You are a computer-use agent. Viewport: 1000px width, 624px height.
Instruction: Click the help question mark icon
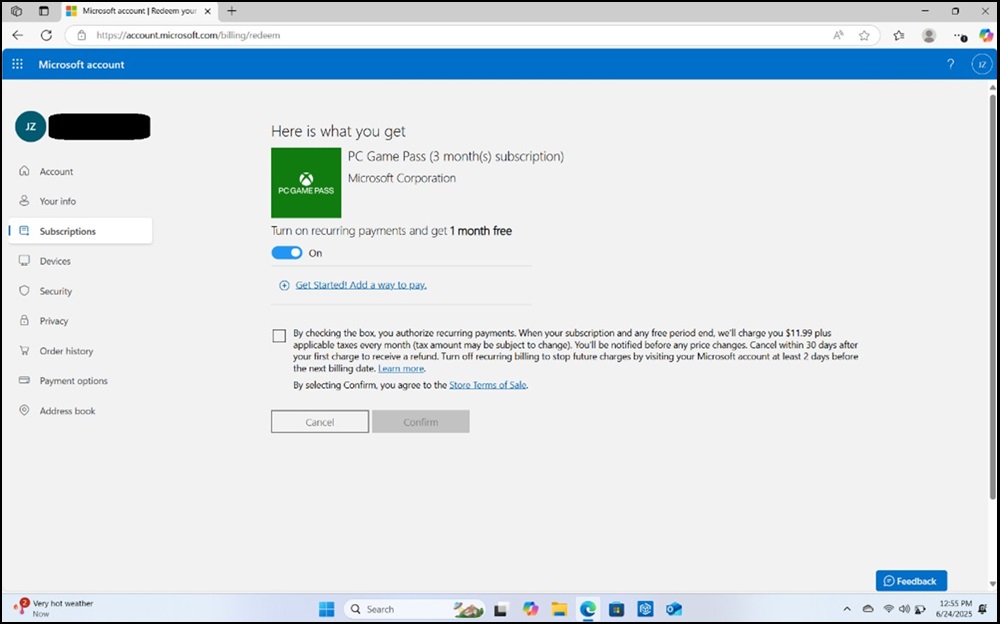point(950,64)
